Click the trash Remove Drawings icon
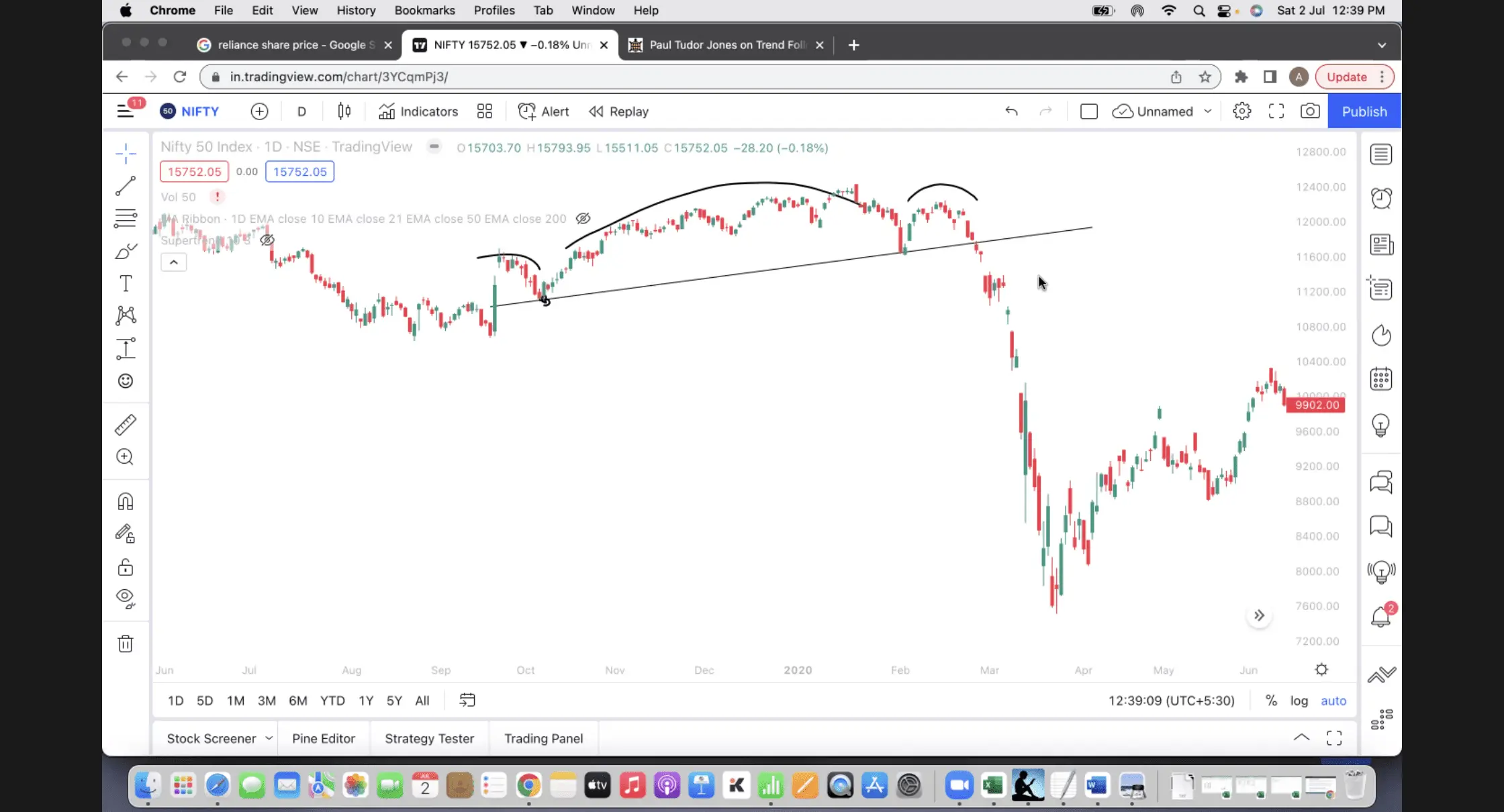This screenshot has height=812, width=1504. [126, 644]
